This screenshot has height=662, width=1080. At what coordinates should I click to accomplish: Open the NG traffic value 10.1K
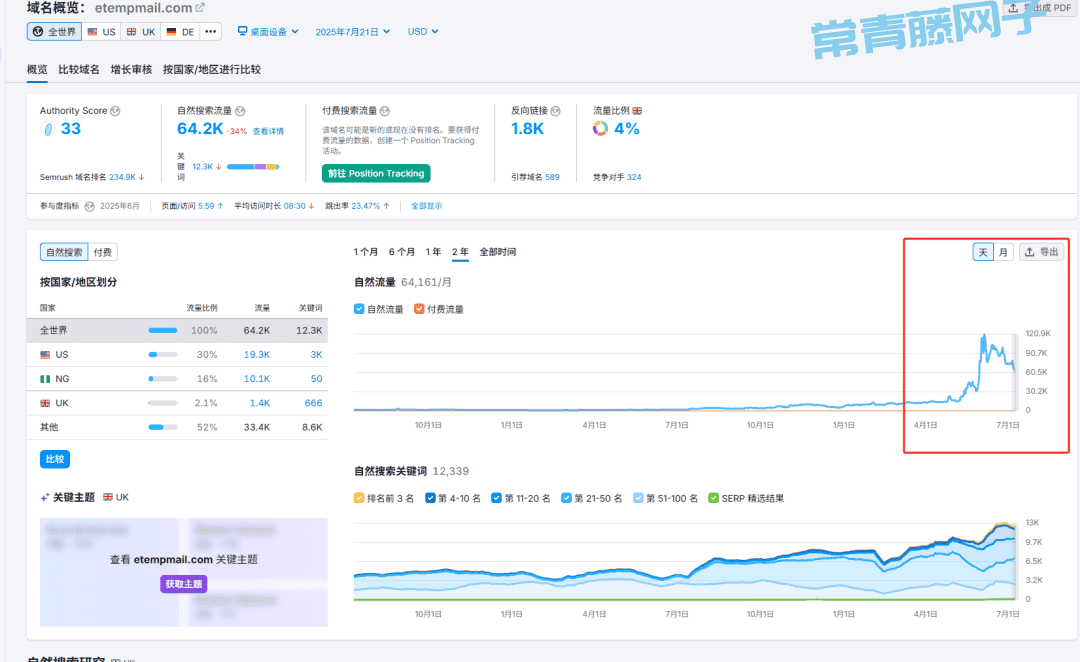[257, 379]
